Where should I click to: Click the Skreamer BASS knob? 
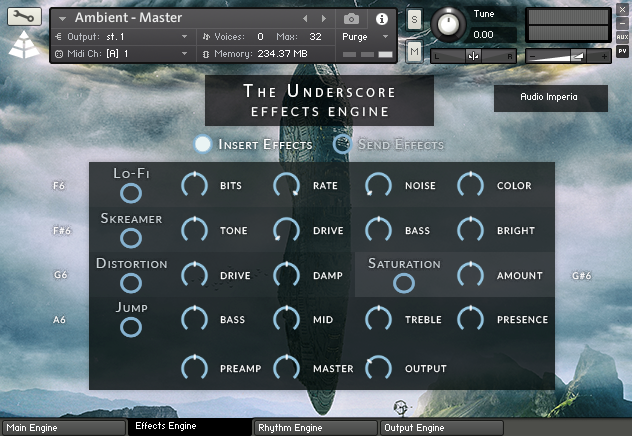click(378, 230)
